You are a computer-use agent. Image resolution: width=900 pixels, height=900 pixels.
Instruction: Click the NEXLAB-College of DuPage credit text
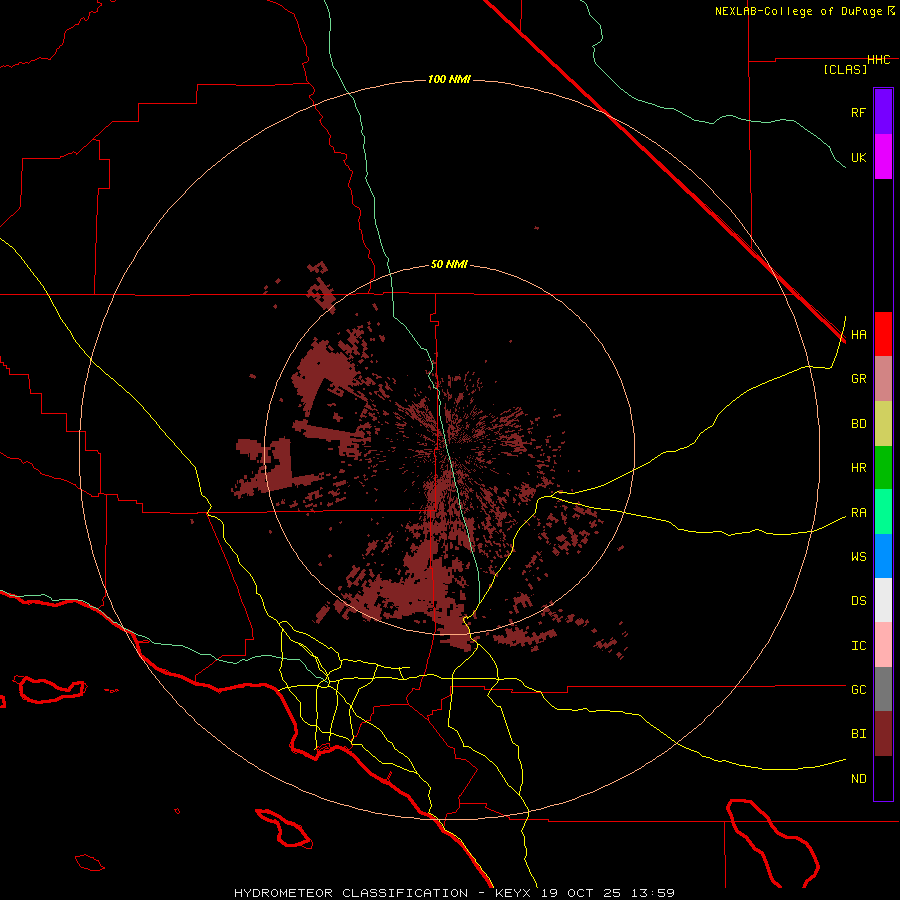coord(798,11)
